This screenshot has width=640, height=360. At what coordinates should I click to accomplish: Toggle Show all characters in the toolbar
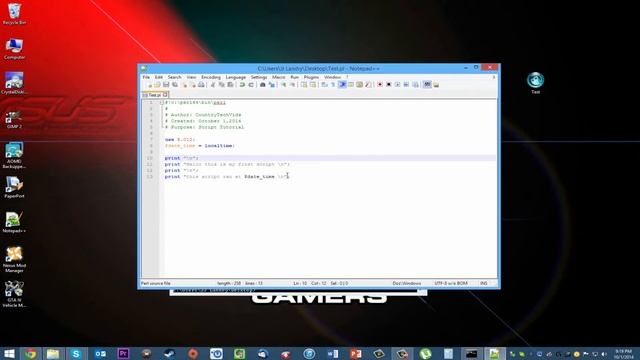coord(333,85)
